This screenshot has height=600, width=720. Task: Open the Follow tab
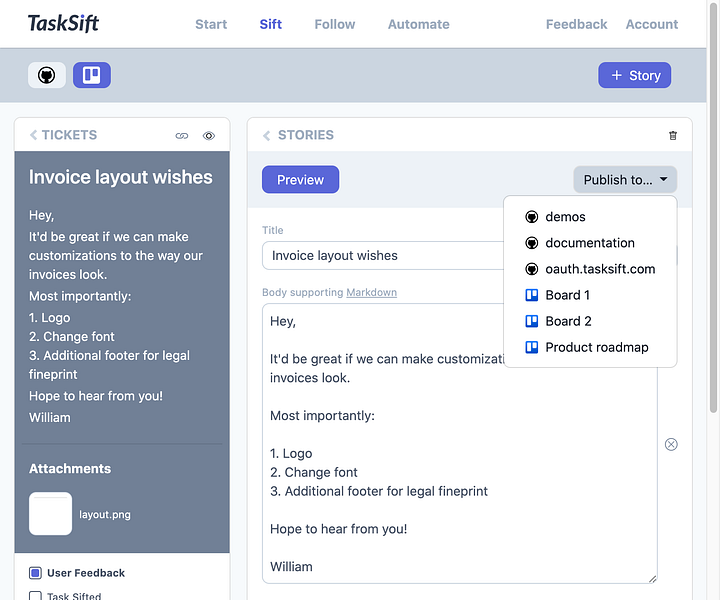pos(335,24)
